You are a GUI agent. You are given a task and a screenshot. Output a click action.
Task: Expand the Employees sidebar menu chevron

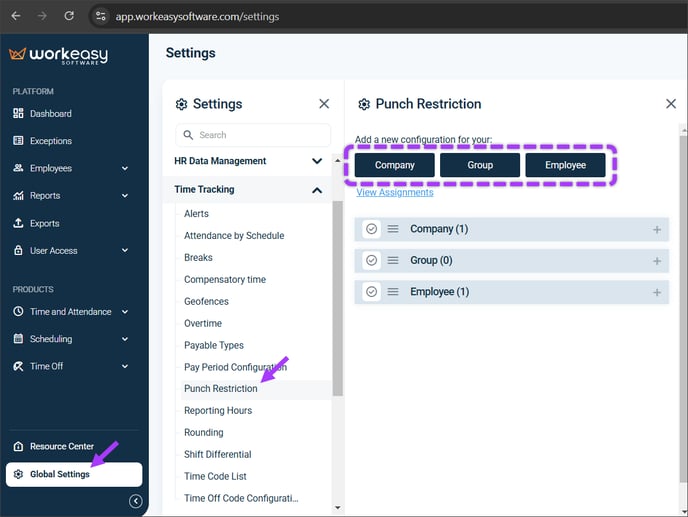[x=125, y=169]
